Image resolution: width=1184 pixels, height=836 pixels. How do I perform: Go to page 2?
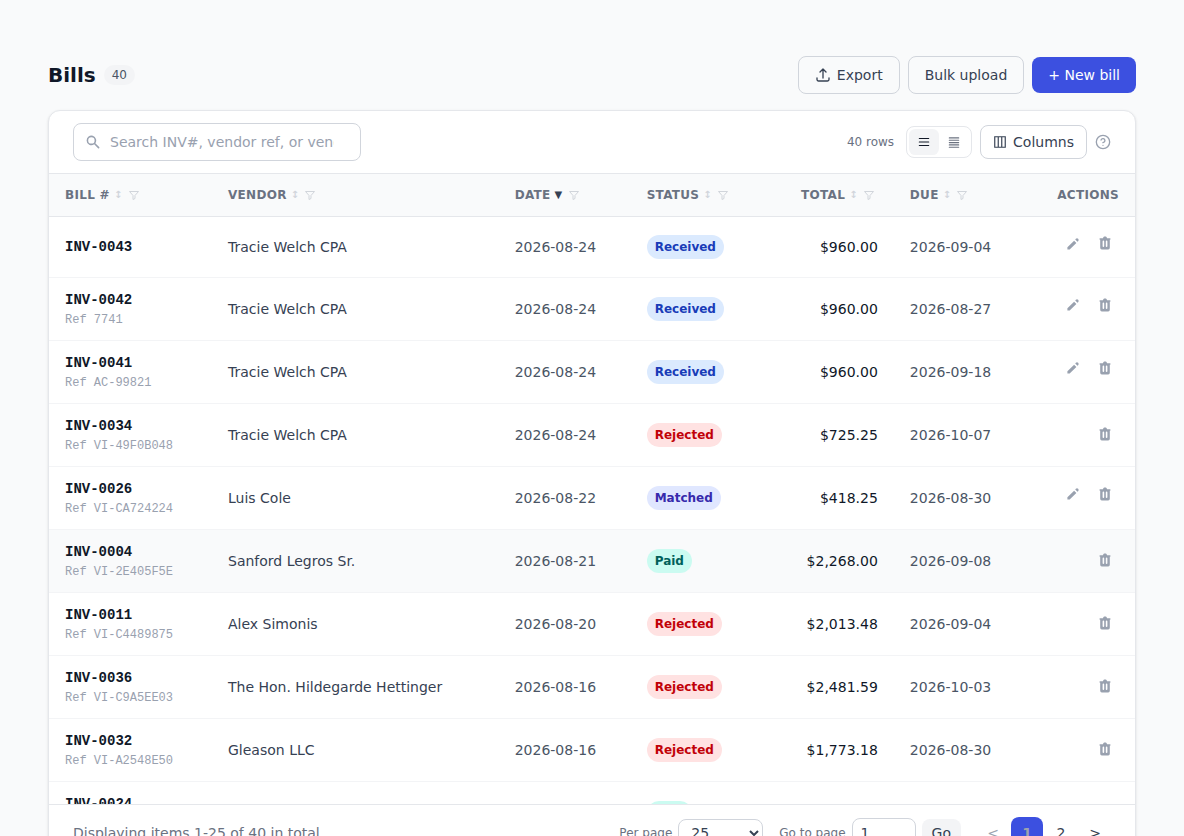[1061, 829]
